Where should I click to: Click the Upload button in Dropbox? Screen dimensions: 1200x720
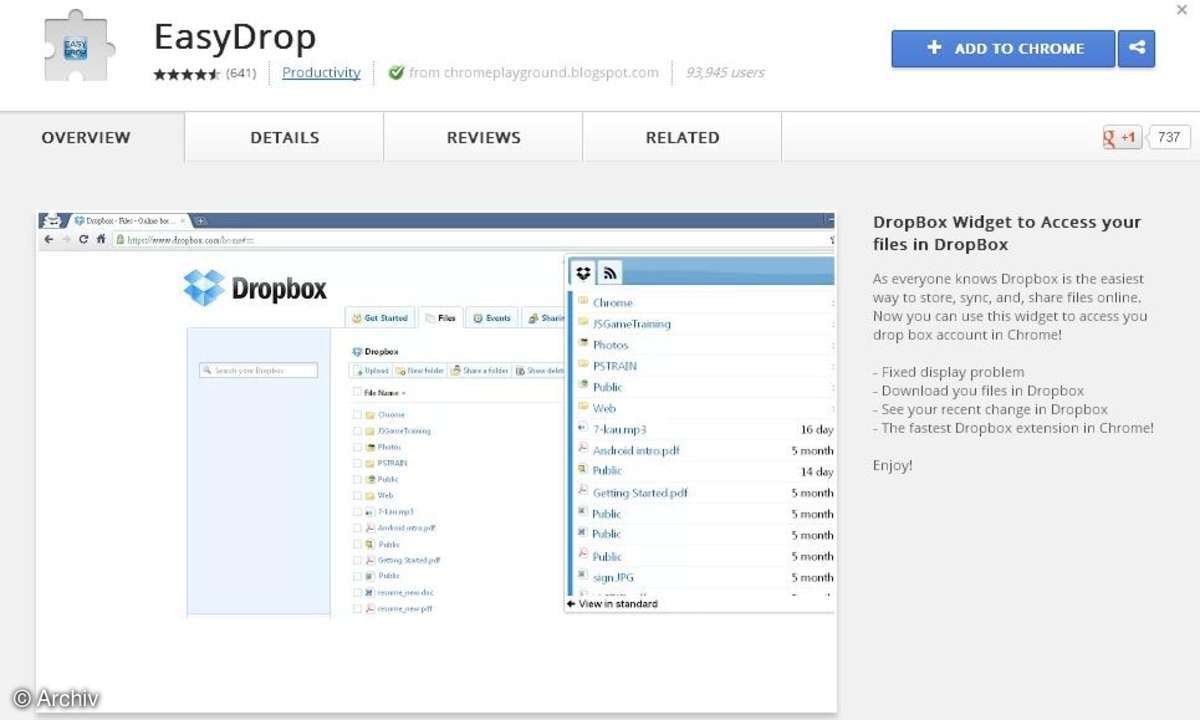pyautogui.click(x=371, y=370)
